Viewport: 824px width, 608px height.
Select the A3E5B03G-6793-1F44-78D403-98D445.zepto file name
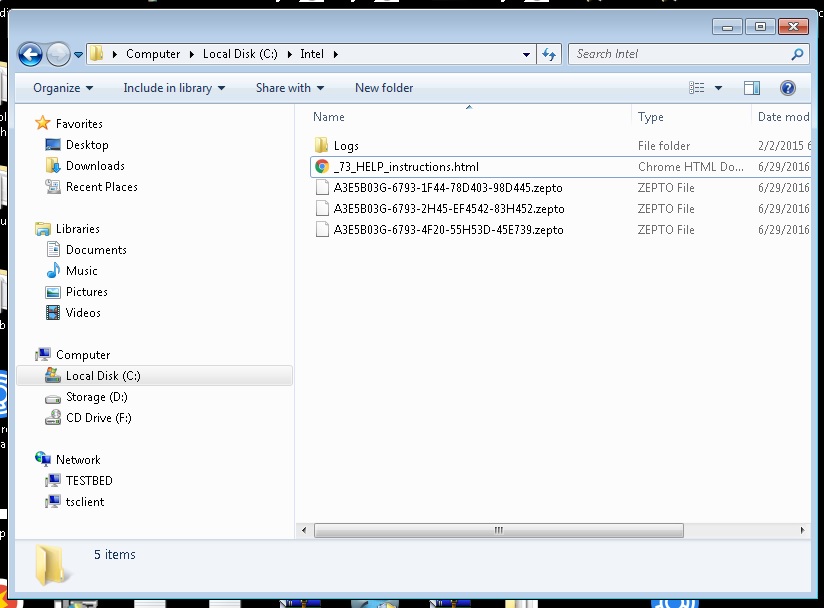coord(448,188)
